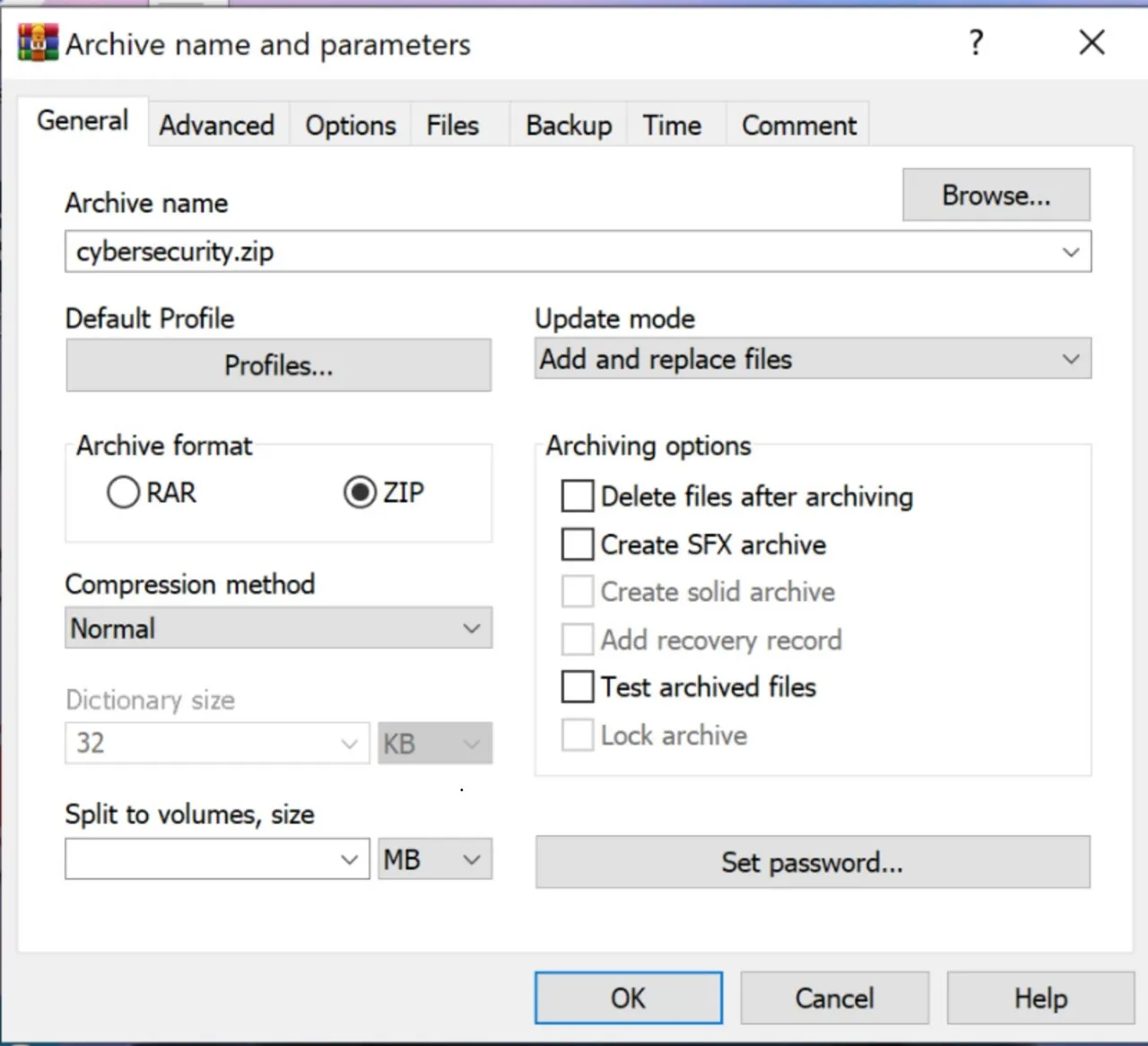The width and height of the screenshot is (1148, 1046).
Task: Expand the Split to volumes size arrow
Action: (x=350, y=859)
